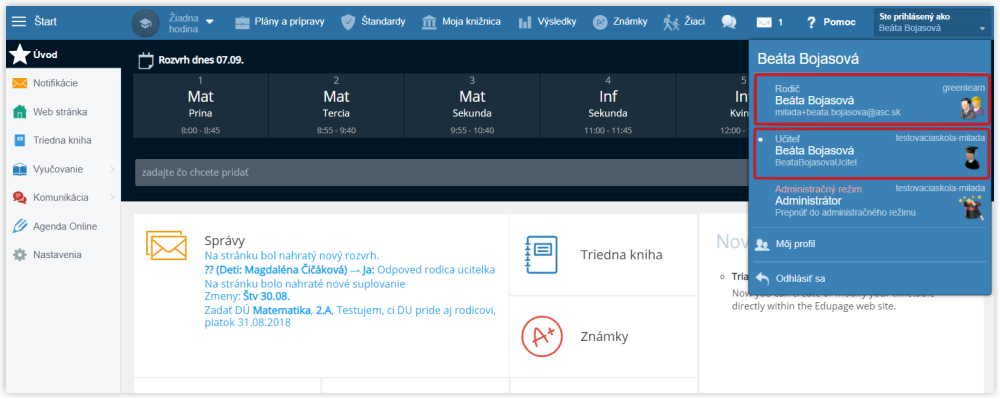
Task: Switch to Administrátor administration mode
Action: pos(872,201)
